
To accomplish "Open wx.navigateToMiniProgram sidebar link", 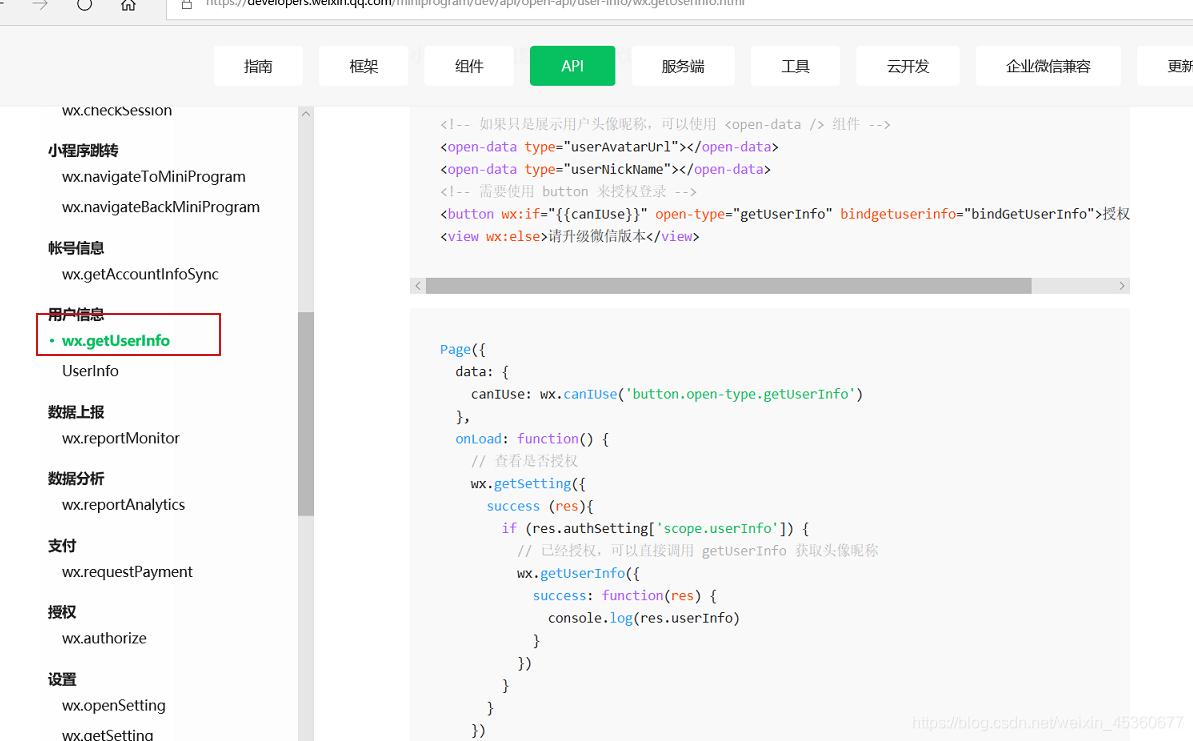I will pyautogui.click(x=154, y=177).
